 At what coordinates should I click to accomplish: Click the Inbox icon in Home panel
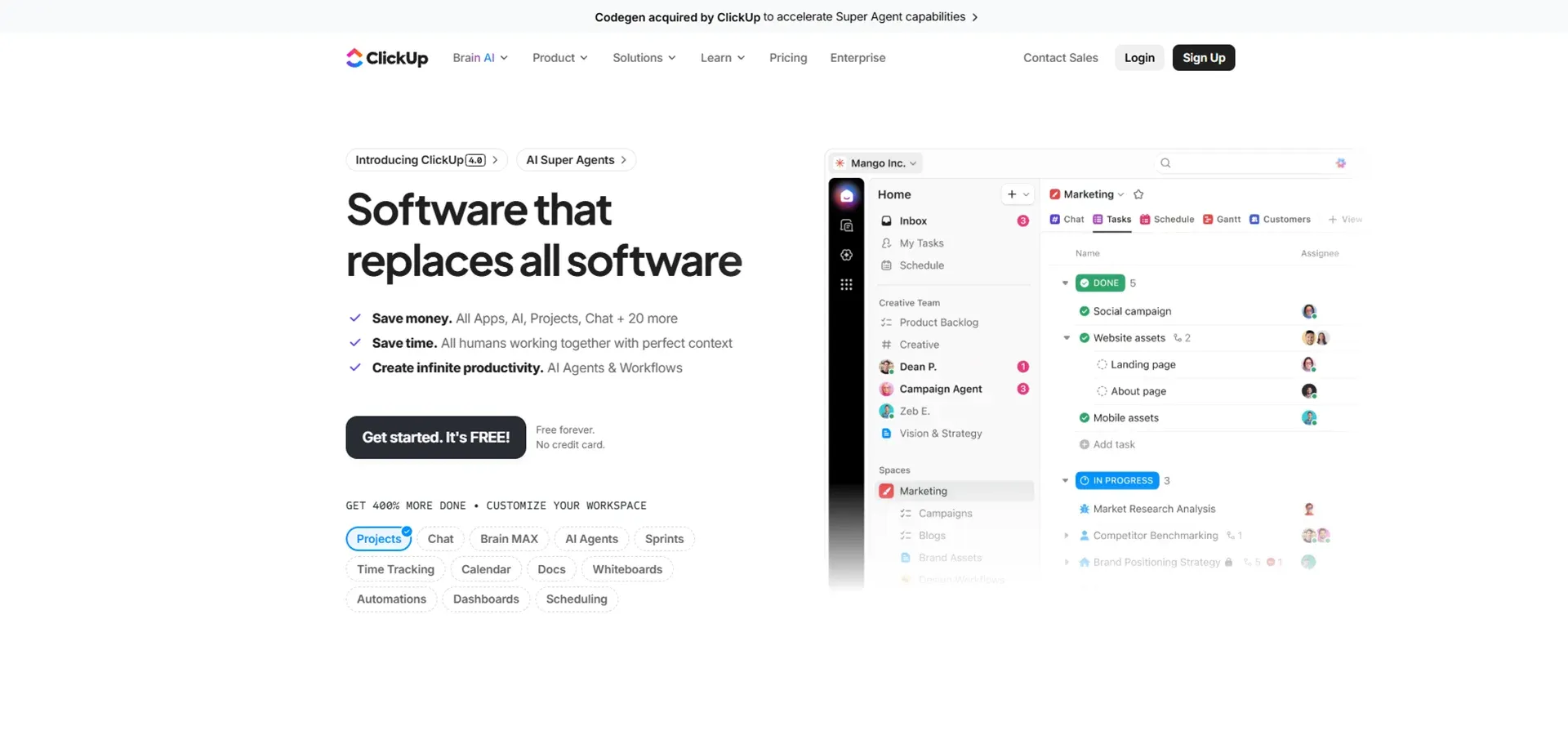pyautogui.click(x=886, y=221)
